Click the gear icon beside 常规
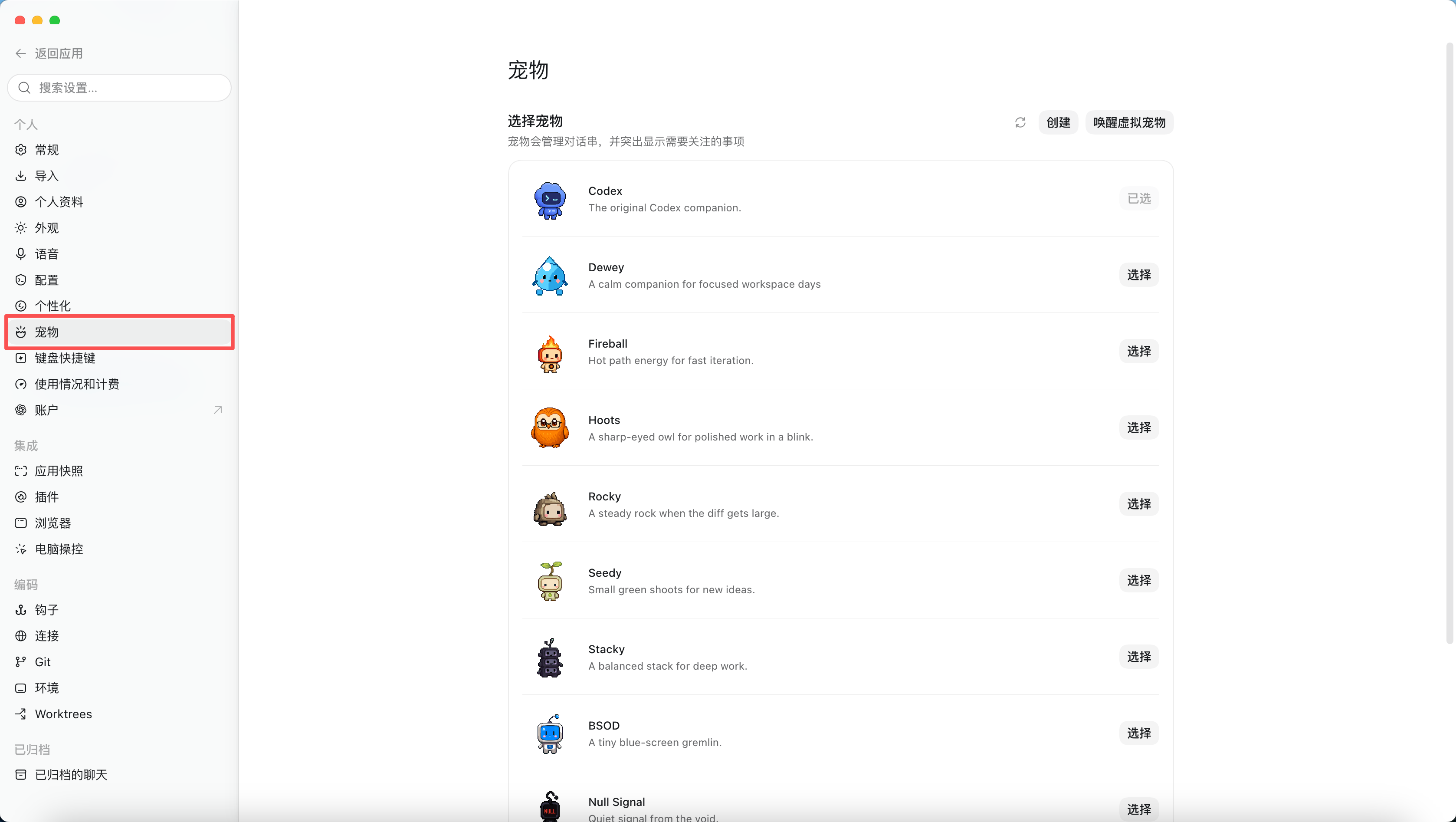The width and height of the screenshot is (1456, 822). (21, 150)
